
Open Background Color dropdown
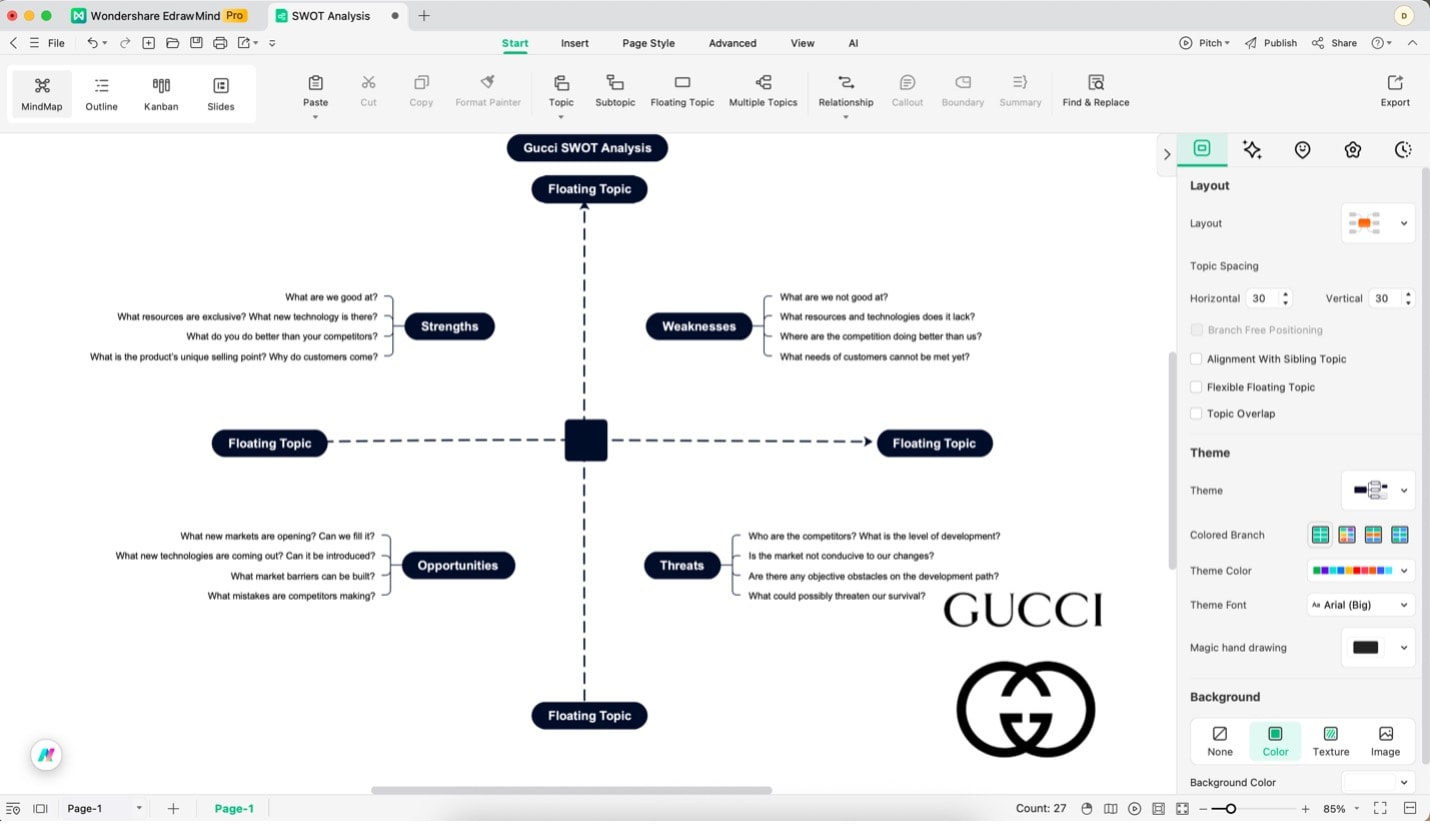point(1378,782)
